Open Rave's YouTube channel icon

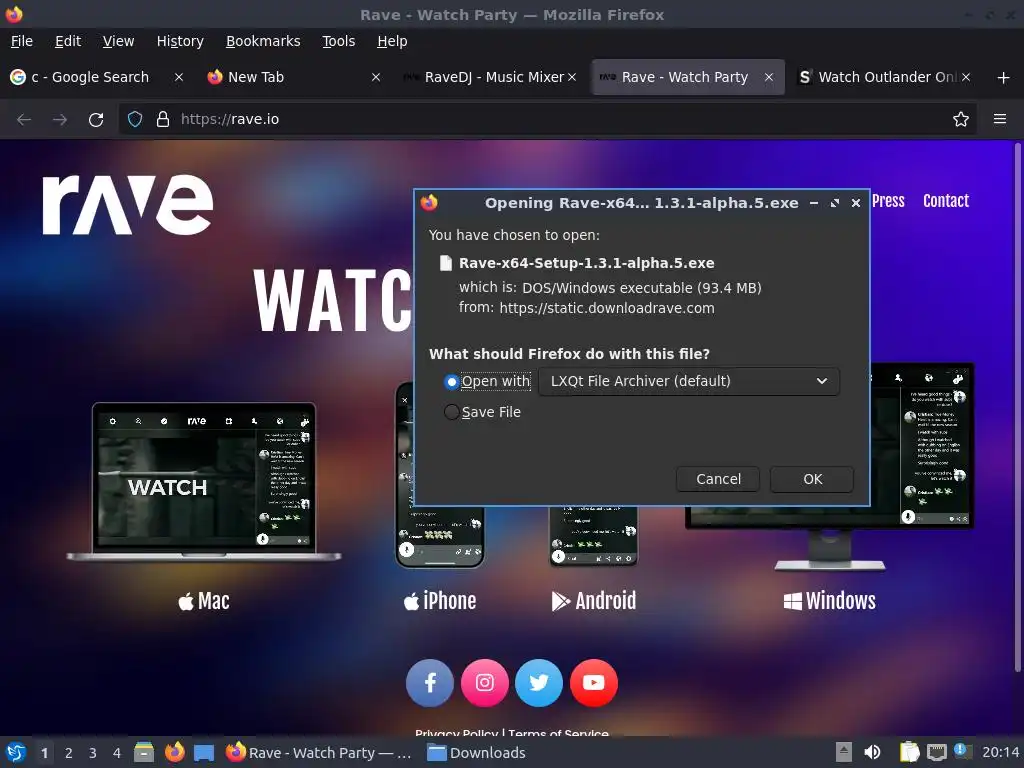594,682
